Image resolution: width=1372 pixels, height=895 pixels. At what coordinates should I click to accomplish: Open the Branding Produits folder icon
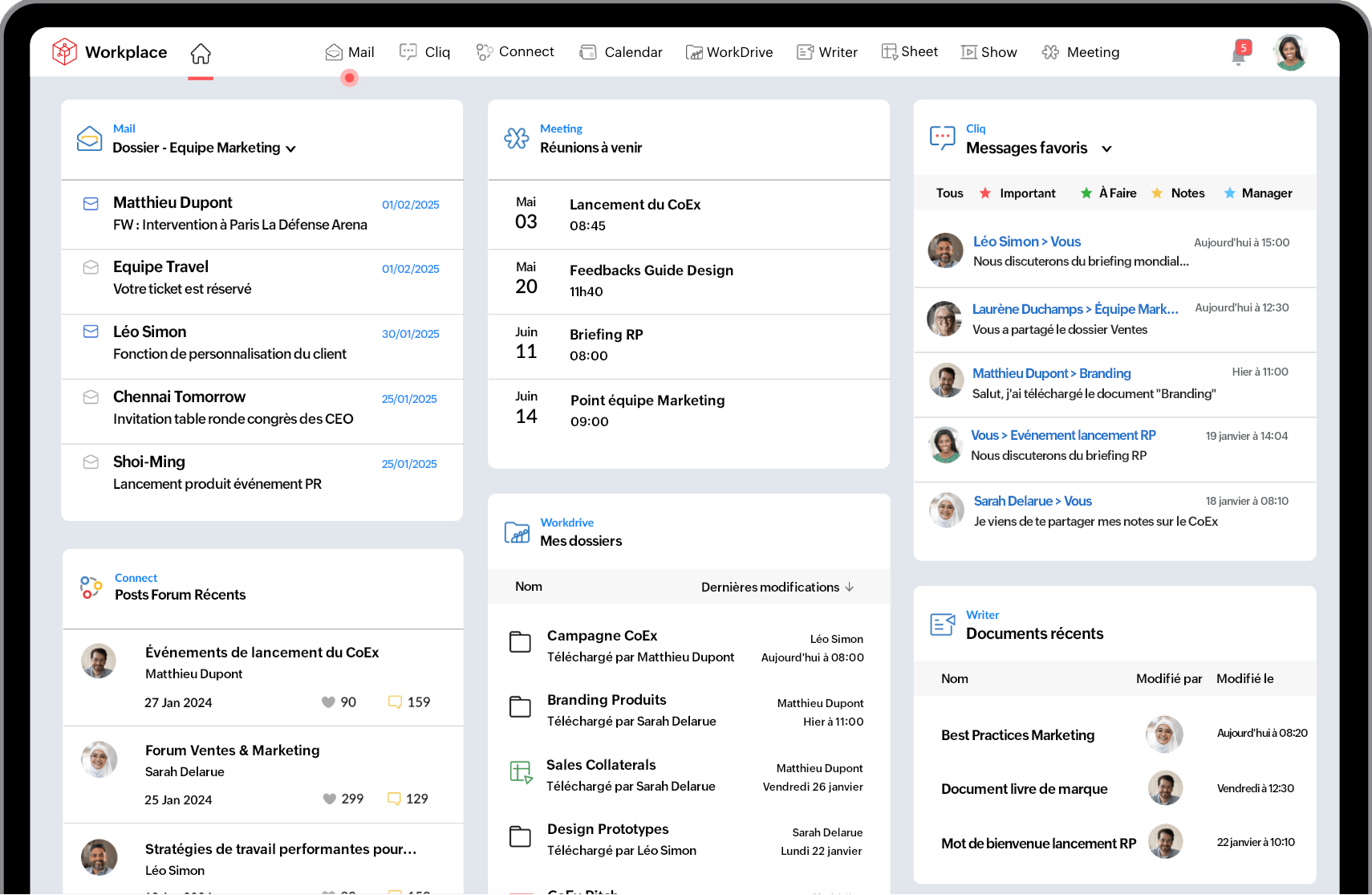(520, 706)
